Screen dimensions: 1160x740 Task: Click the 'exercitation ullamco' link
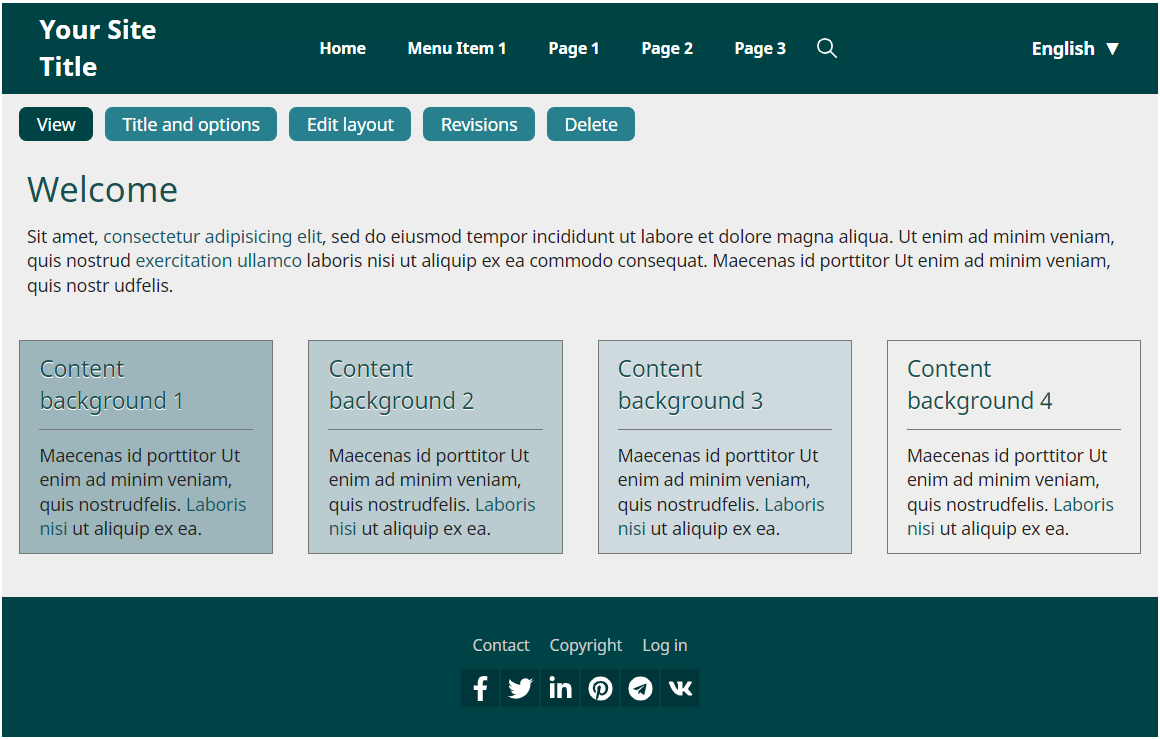click(218, 261)
